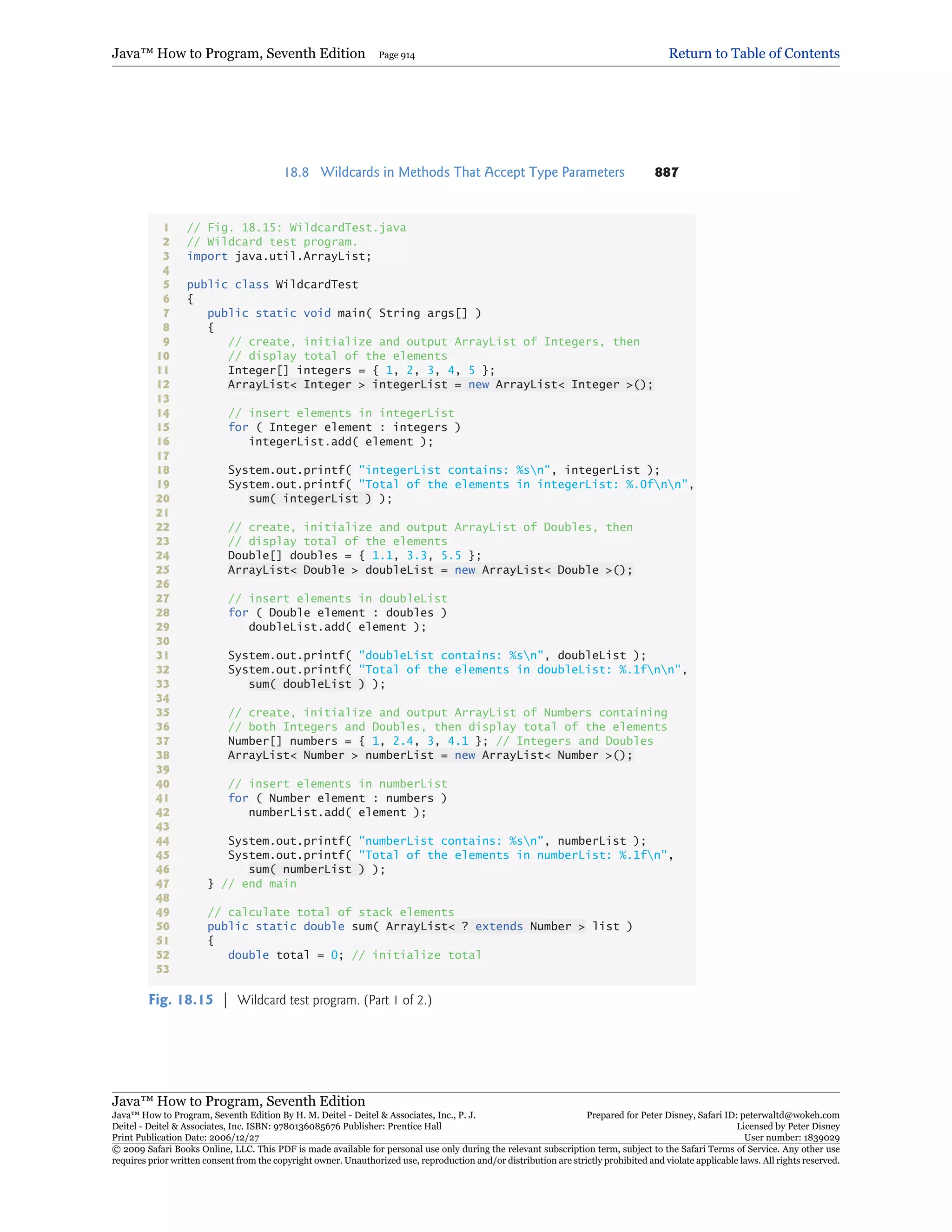Click the Fig. 18.15 caption label
Screen dimensions: 952x1232
click(x=180, y=1000)
